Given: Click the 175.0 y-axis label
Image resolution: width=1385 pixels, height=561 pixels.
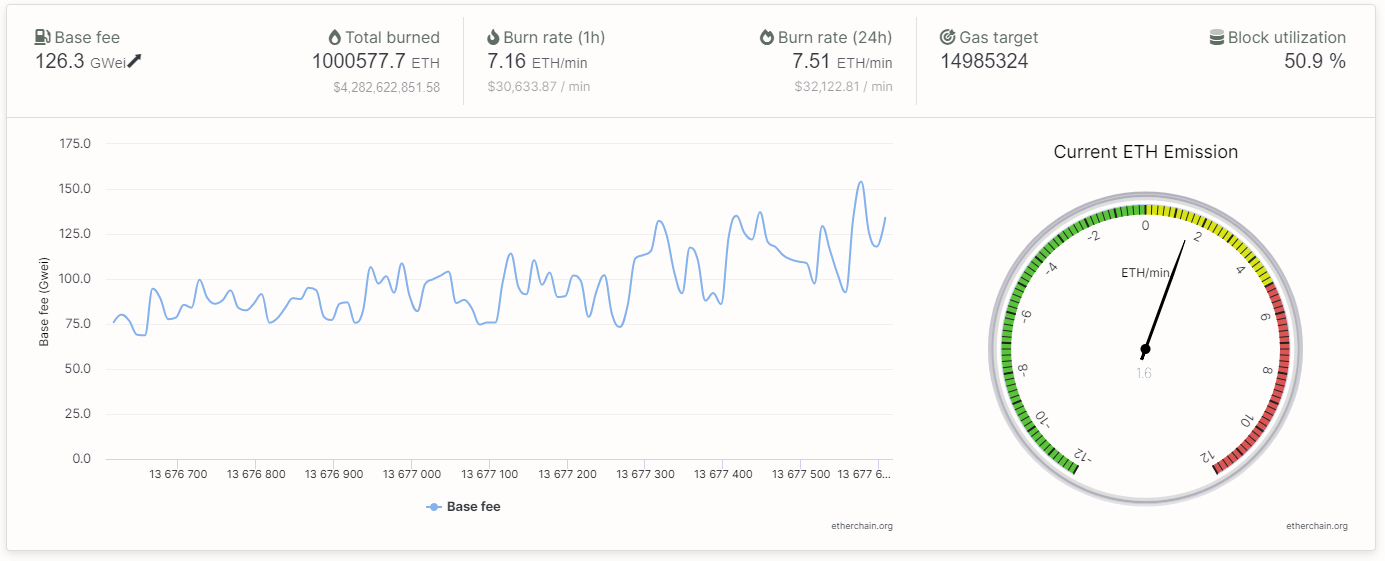Looking at the screenshot, I should click(75, 144).
